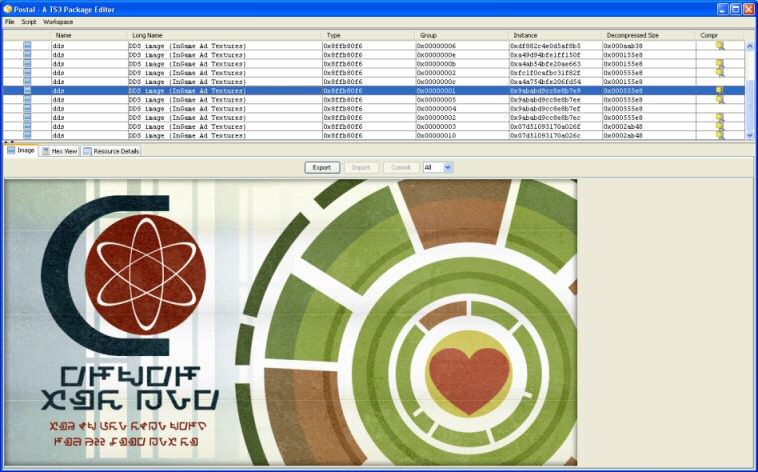Viewport: 758px width, 472px height.
Task: Click the compression icon in the 0x9ababd9cc8e8b7ec row
Action: [x=720, y=118]
